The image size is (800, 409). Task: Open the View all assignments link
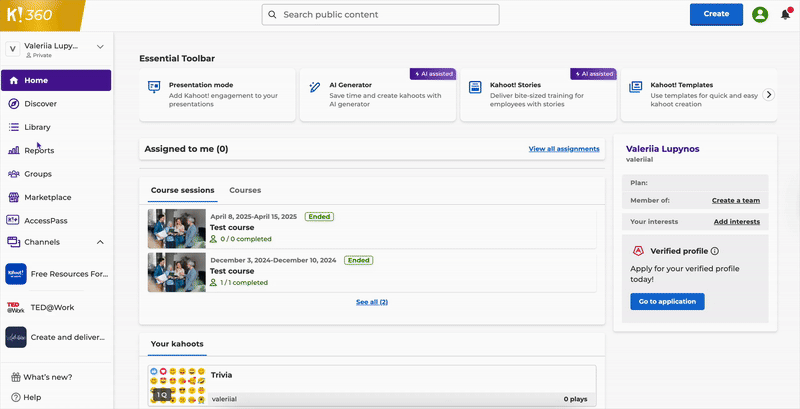(565, 149)
